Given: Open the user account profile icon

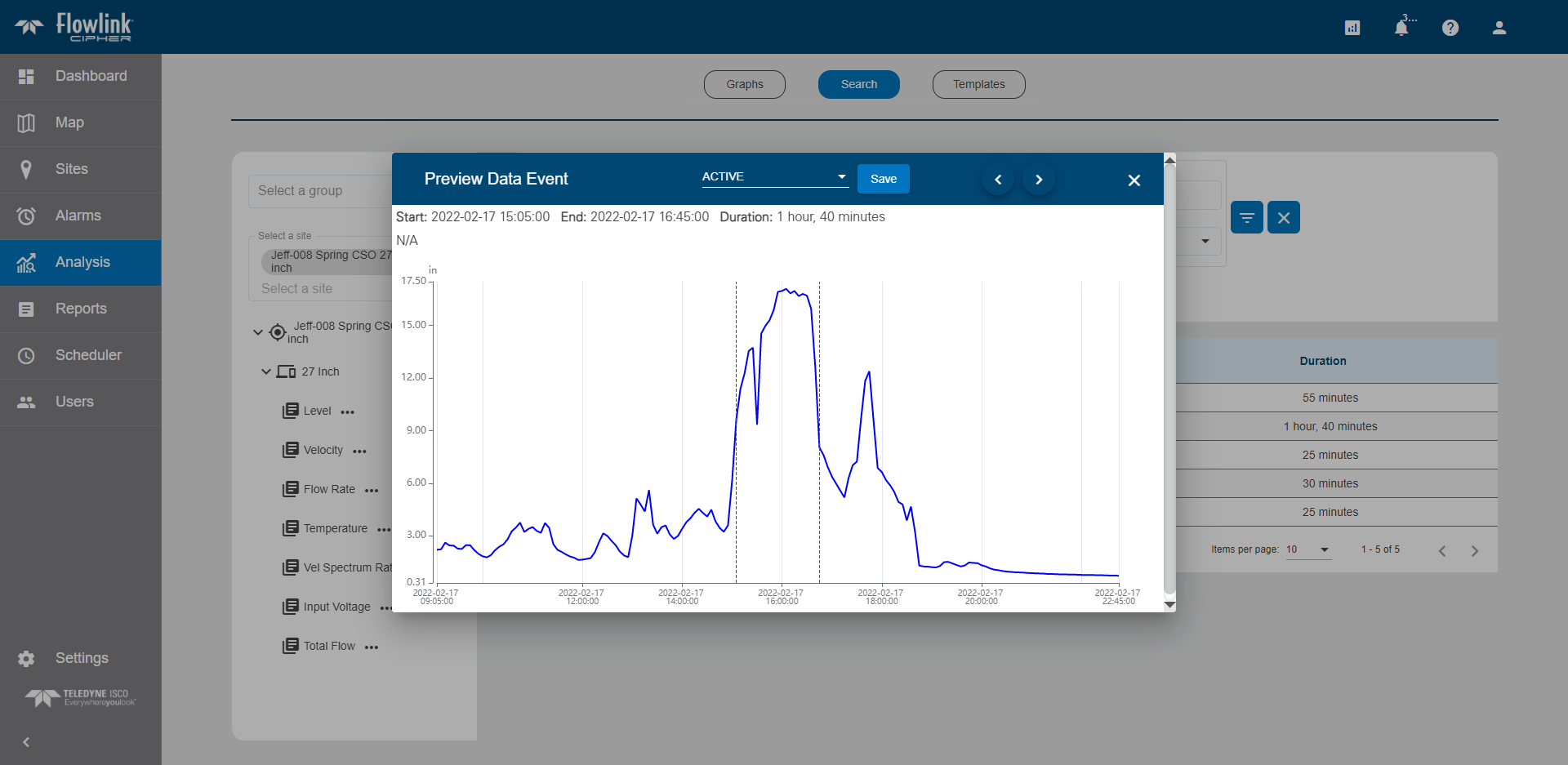Looking at the screenshot, I should 1499,28.
